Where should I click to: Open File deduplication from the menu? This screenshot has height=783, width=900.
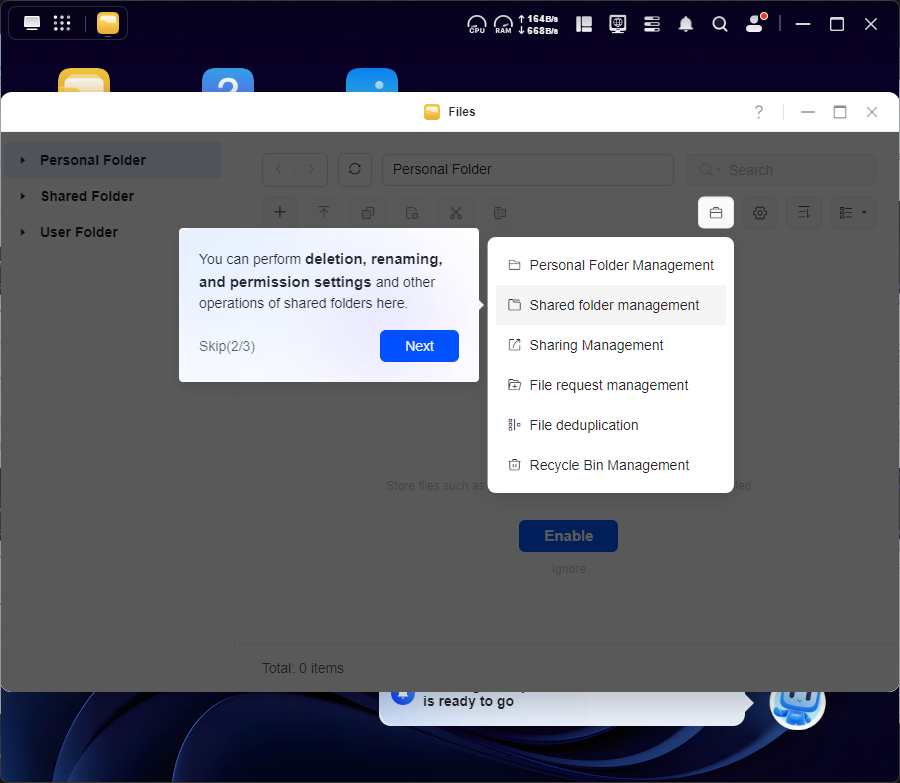pyautogui.click(x=583, y=425)
